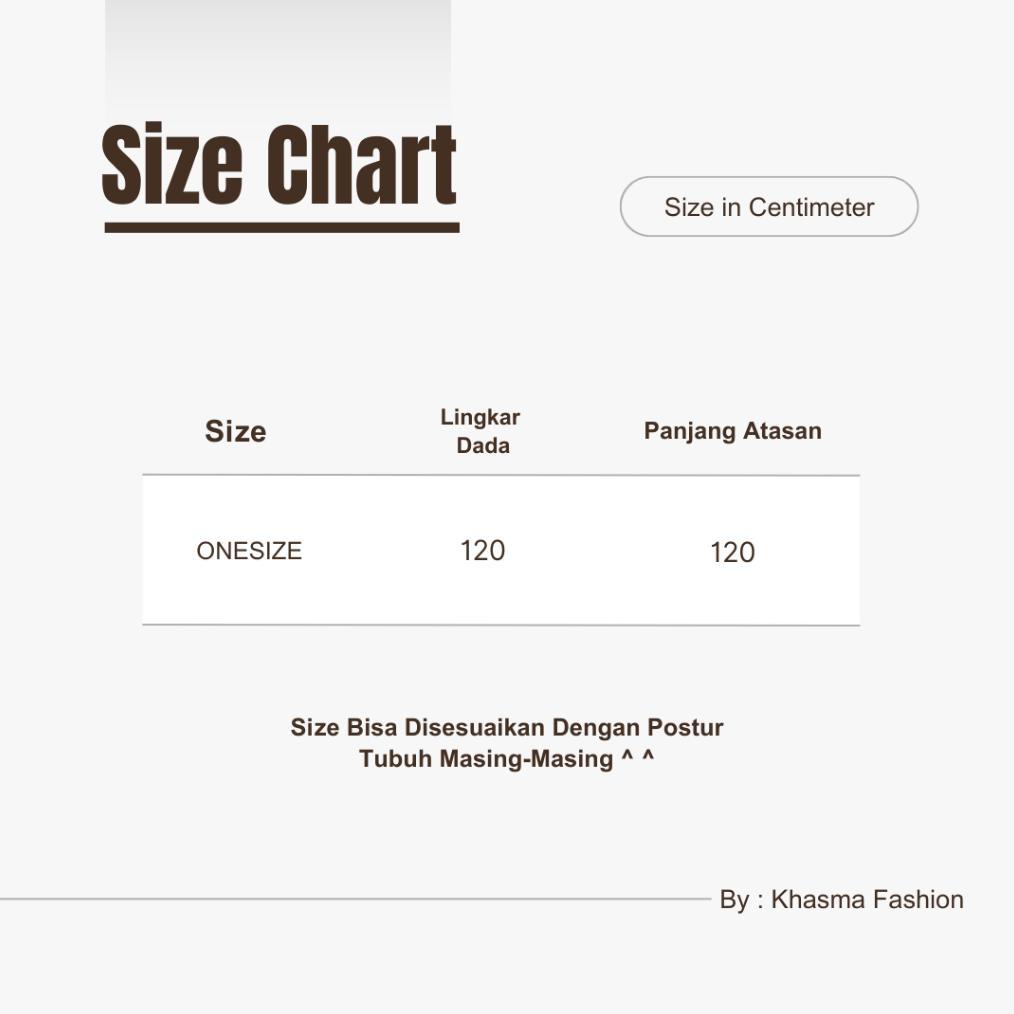
Task: Click the 120 value under Panjang Atasan
Action: [732, 553]
